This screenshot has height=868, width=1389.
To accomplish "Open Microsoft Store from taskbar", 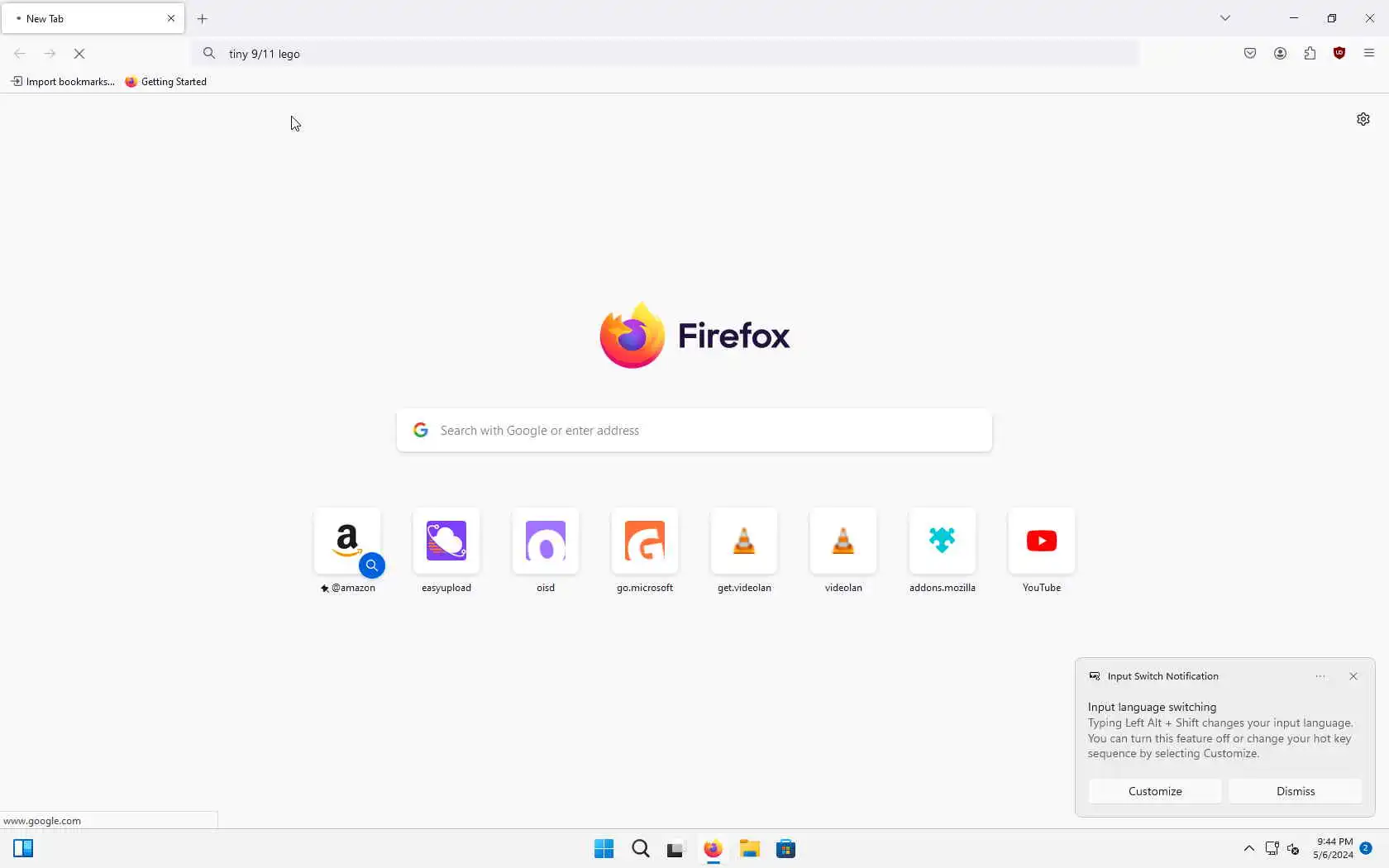I will coord(786,849).
